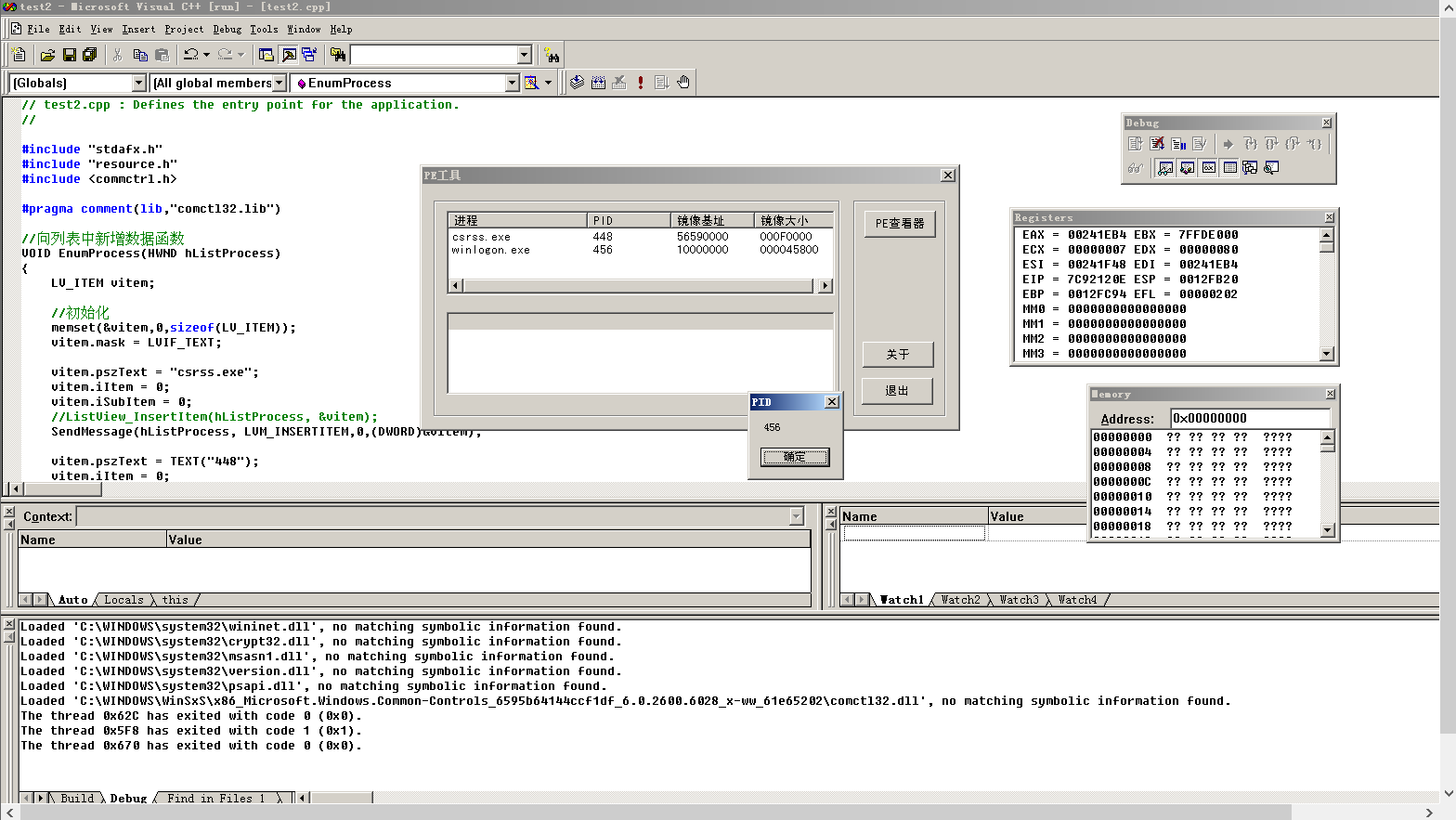Image resolution: width=1456 pixels, height=820 pixels.
Task: Toggle the Memory window in Debug toolbar
Action: point(1229,167)
